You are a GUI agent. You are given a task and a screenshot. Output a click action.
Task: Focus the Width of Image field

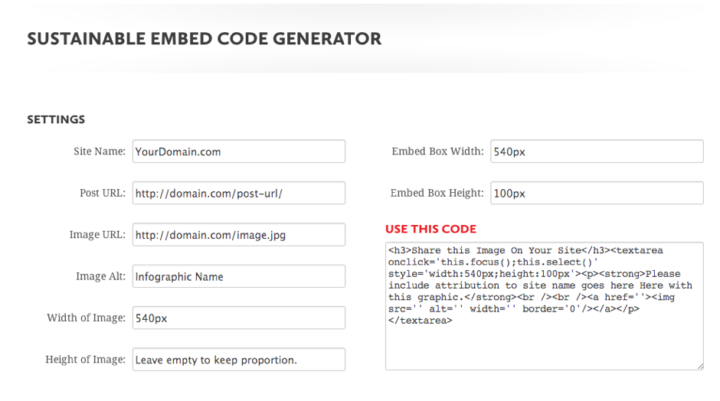(239, 317)
